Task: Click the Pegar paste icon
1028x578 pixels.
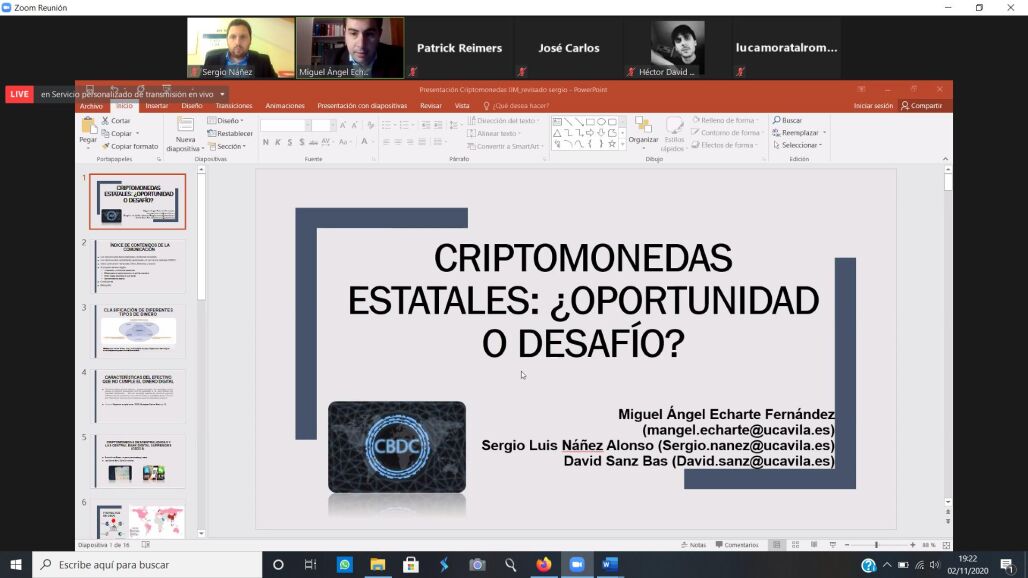Action: (x=89, y=128)
